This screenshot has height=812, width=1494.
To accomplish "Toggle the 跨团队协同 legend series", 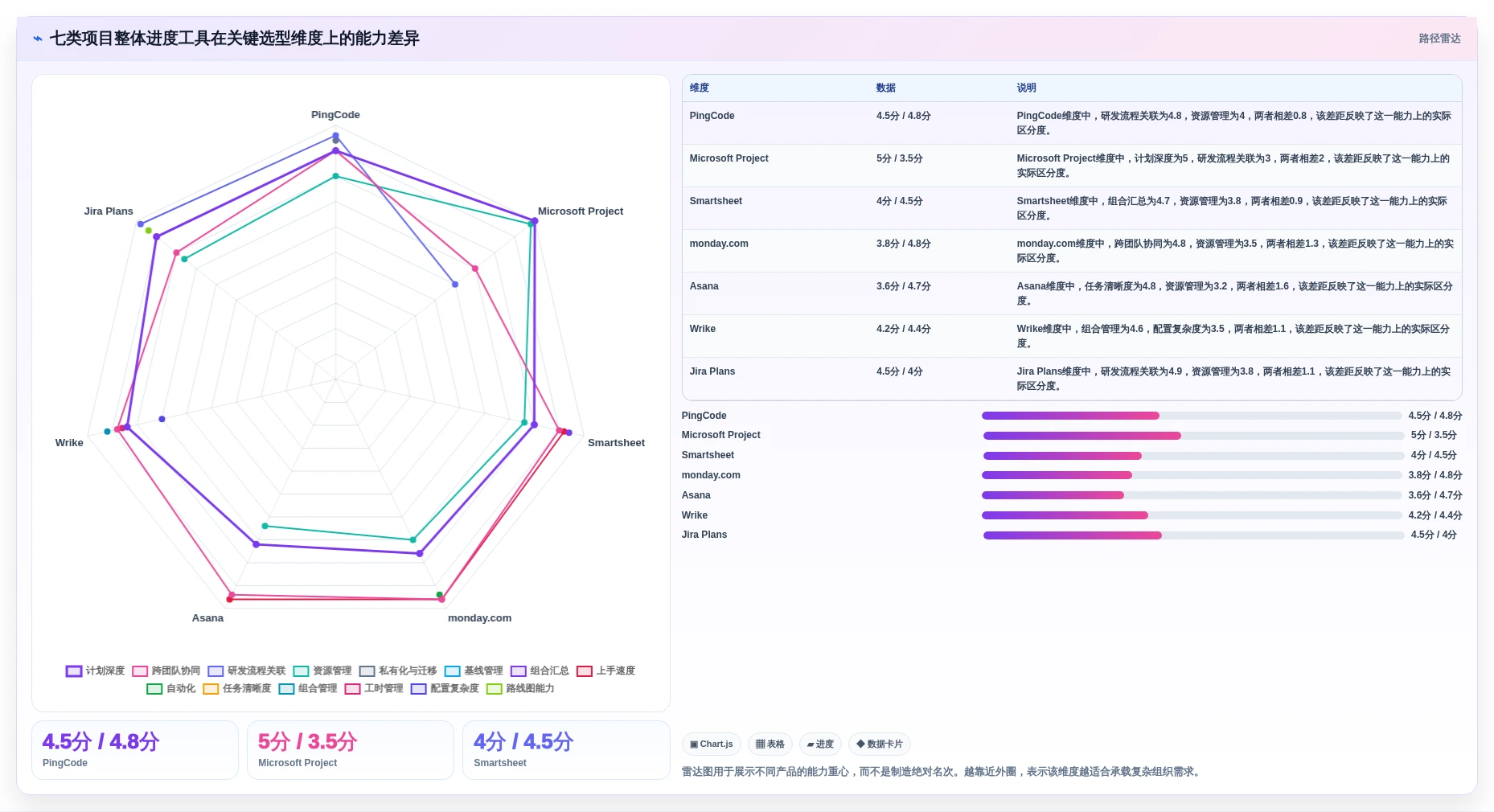I will click(166, 671).
